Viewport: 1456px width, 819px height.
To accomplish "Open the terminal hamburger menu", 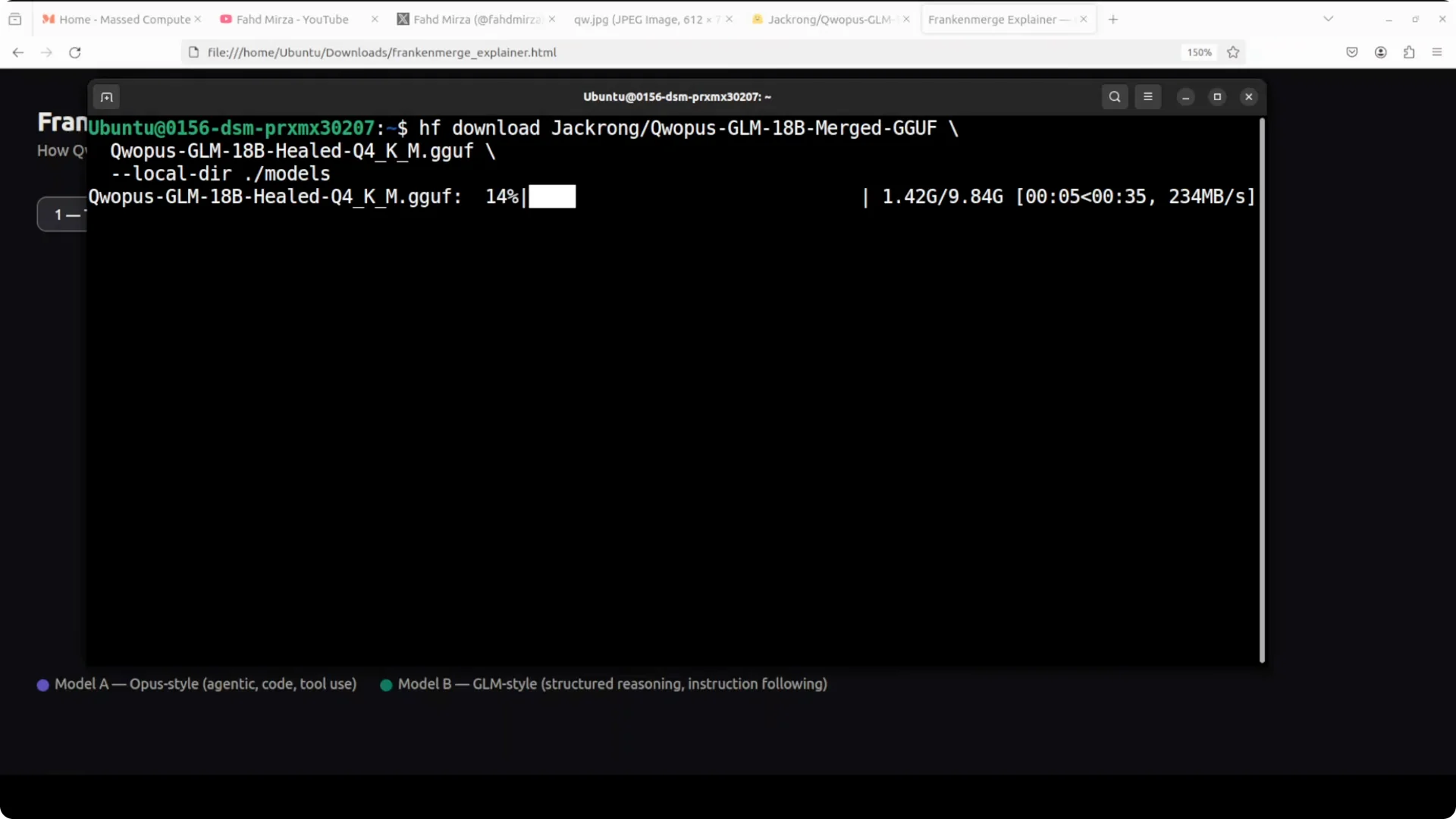I will (1148, 97).
